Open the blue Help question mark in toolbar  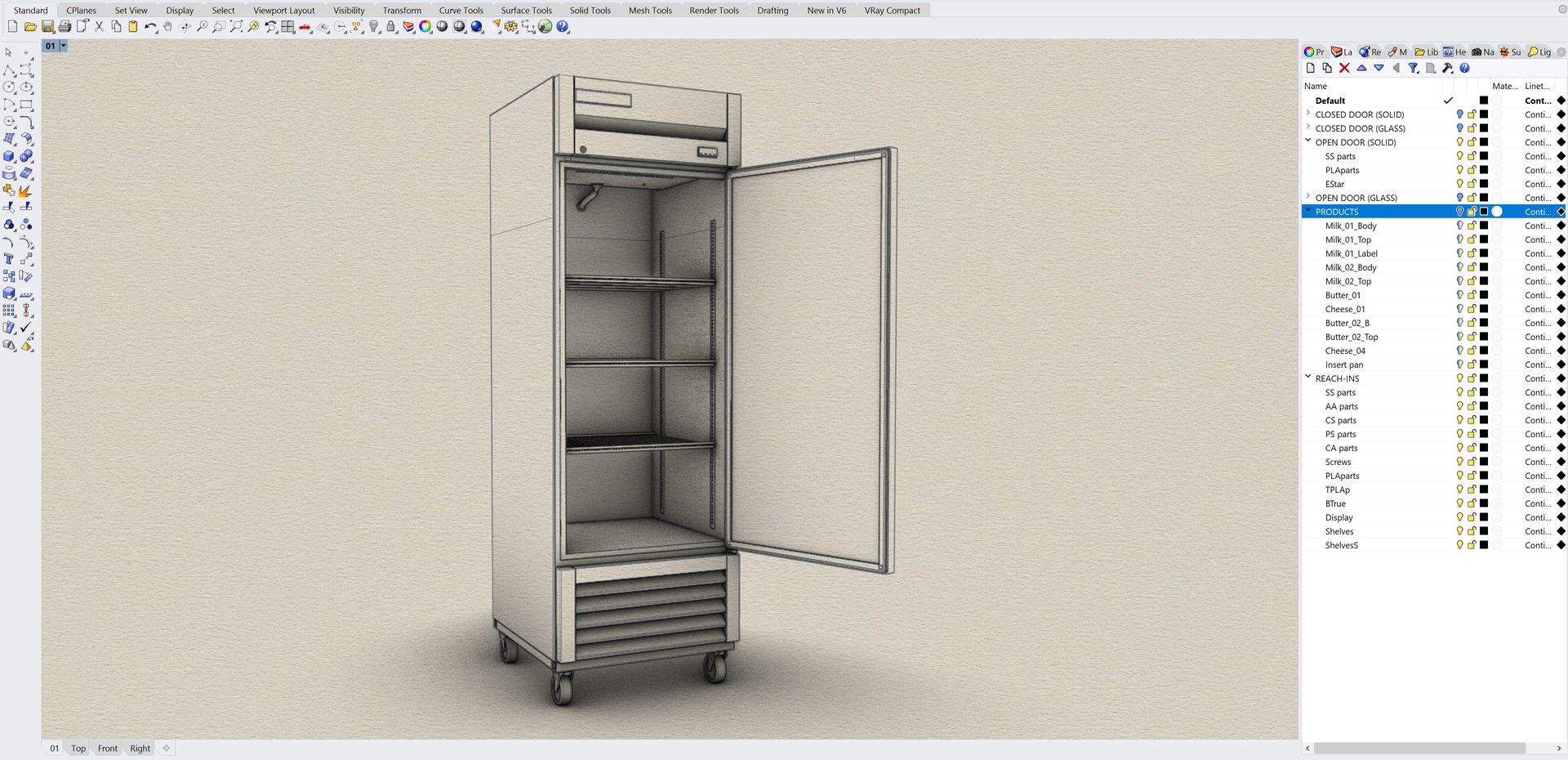[563, 27]
